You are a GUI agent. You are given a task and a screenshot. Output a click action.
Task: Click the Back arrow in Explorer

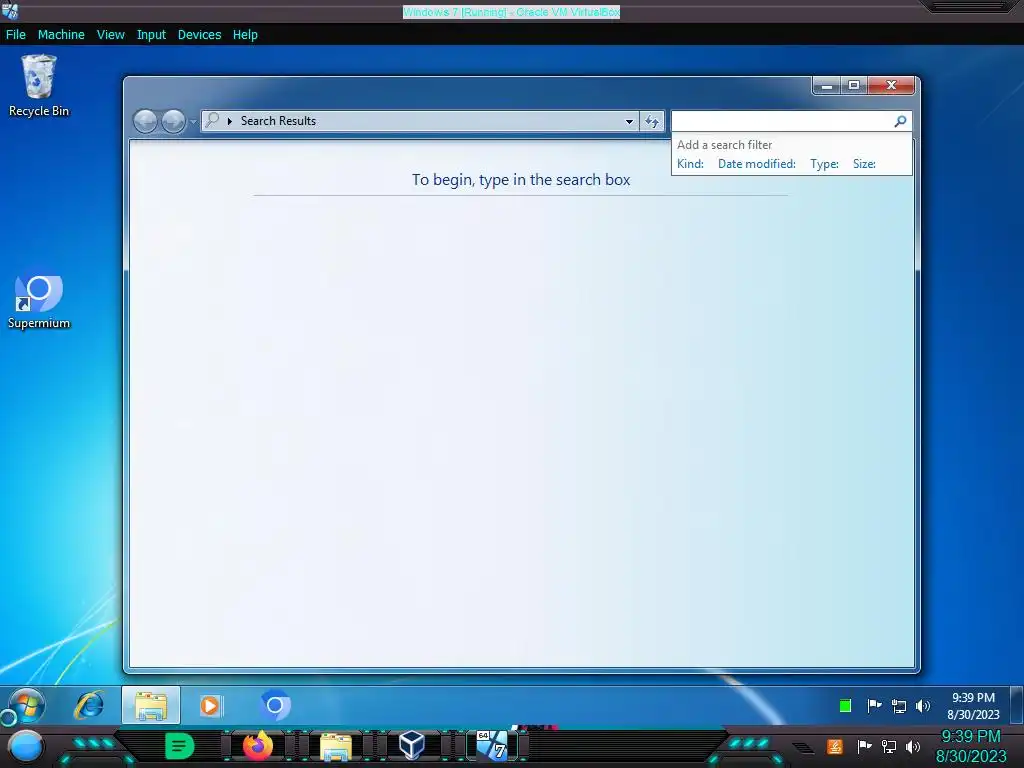(x=145, y=121)
